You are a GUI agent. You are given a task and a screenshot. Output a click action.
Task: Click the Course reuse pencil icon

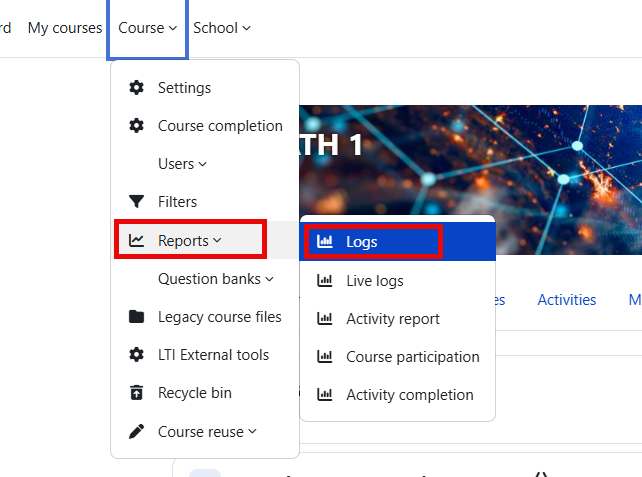(137, 432)
